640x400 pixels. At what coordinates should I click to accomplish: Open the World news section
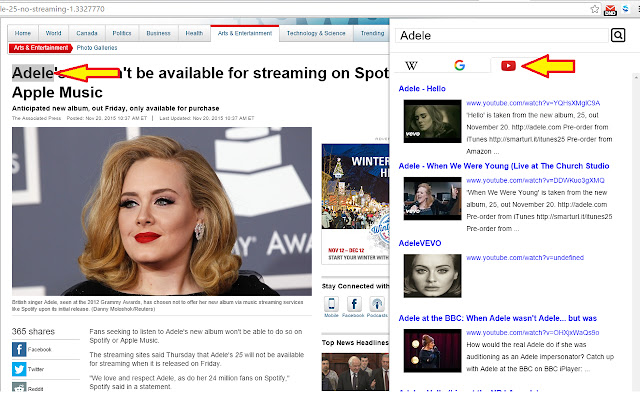coord(53,33)
